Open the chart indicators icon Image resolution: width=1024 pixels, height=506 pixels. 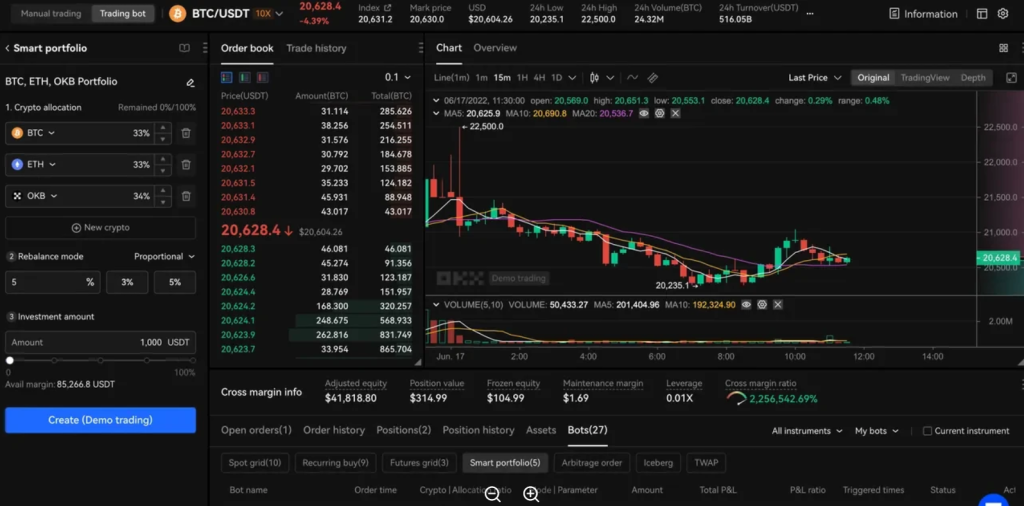point(633,77)
